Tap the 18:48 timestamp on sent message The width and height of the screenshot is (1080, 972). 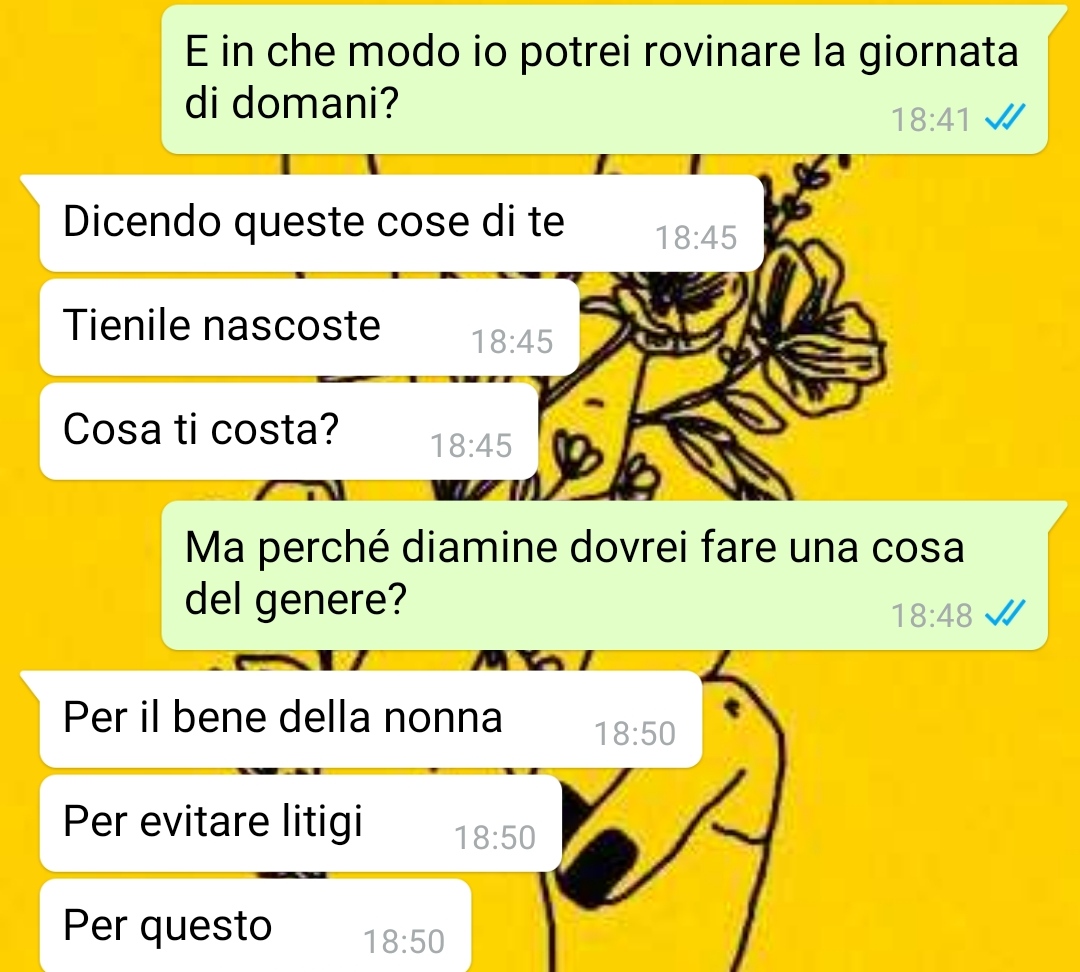pyautogui.click(x=931, y=616)
